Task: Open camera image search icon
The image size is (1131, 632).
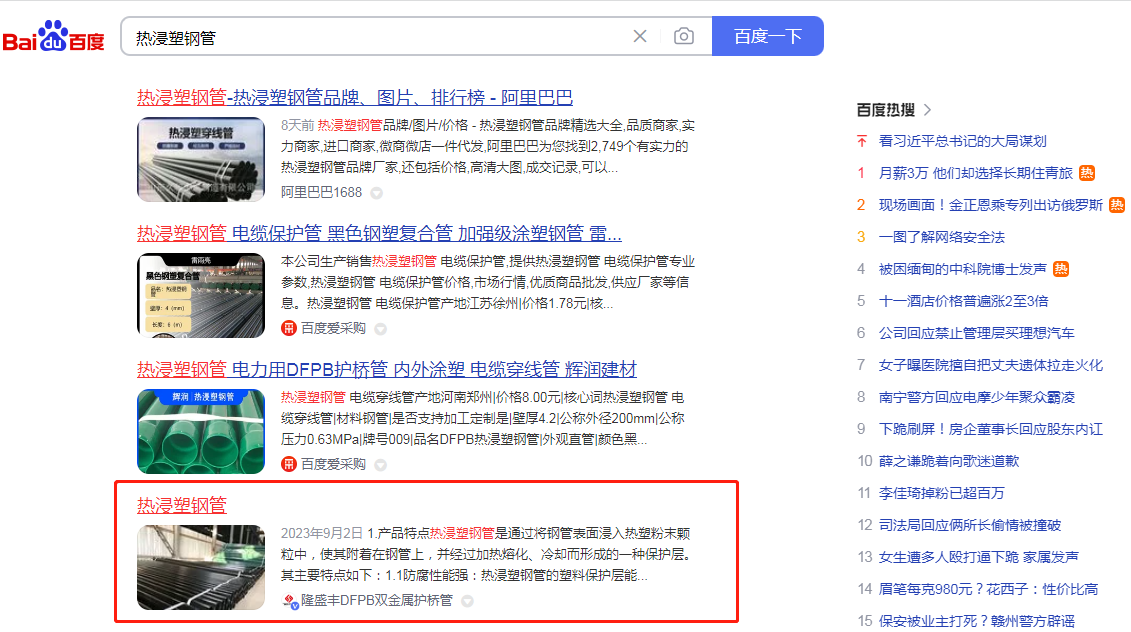Action: coord(684,36)
